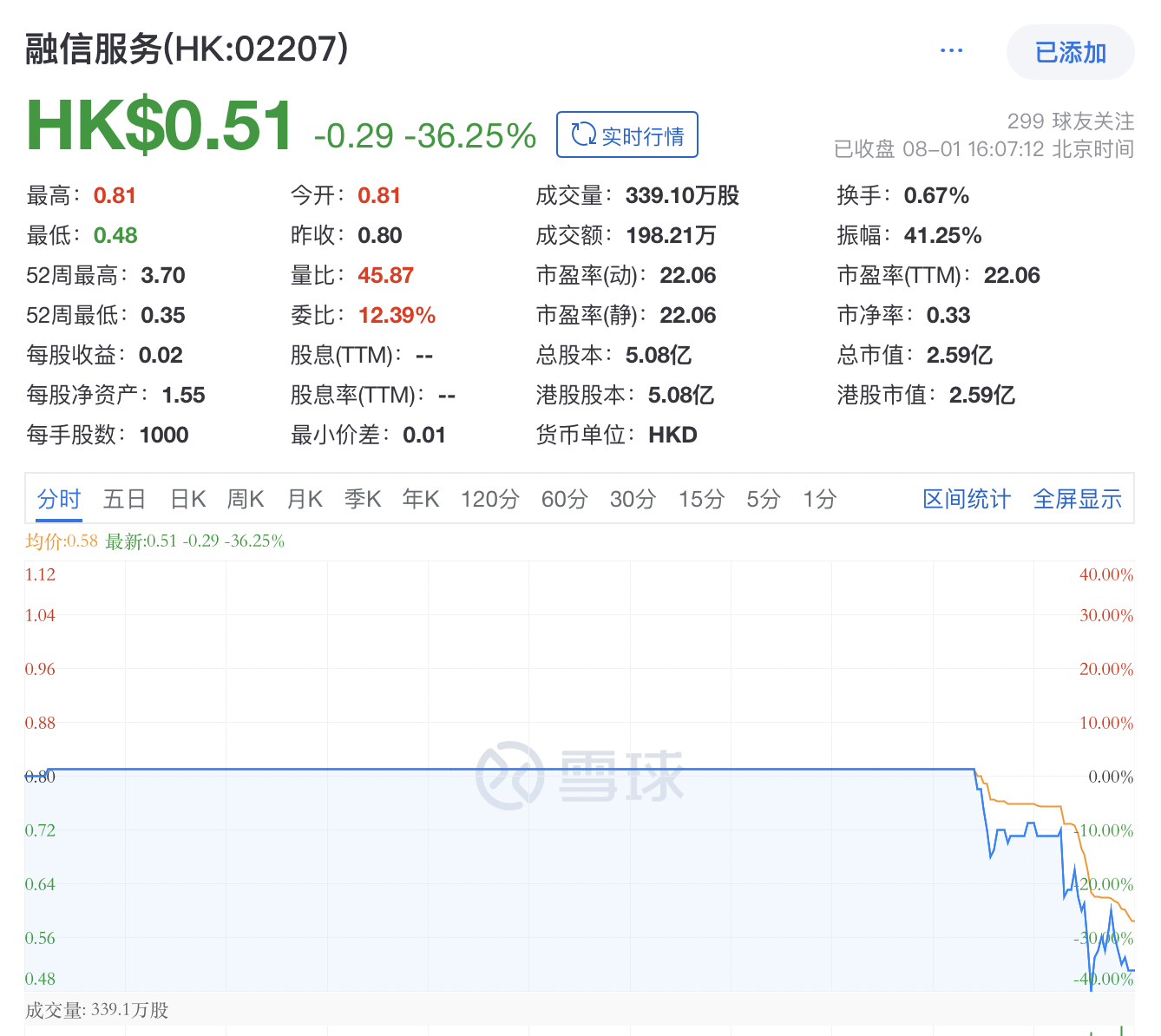The image size is (1161, 1036).
Task: Click the 市盈率(静) value 22.06
Action: [688, 315]
